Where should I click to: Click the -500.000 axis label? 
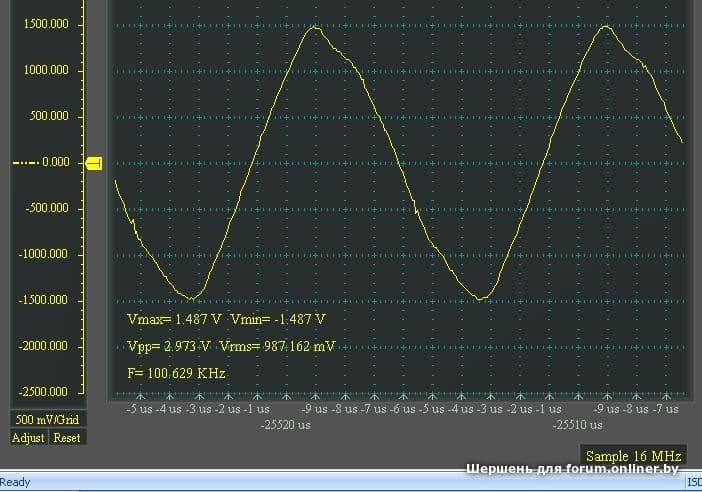click(47, 208)
